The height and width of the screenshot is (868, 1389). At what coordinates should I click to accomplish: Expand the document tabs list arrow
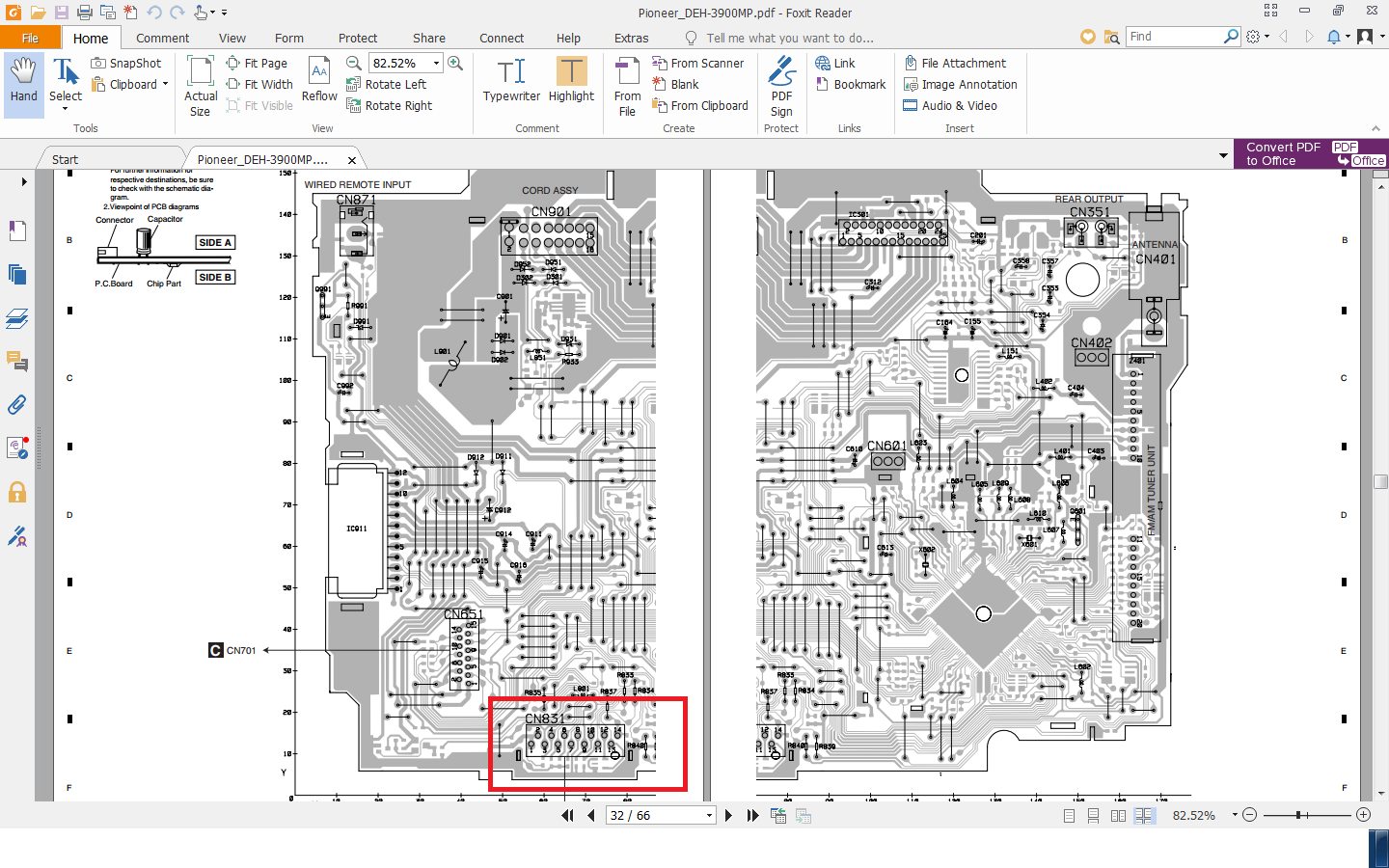(1224, 154)
